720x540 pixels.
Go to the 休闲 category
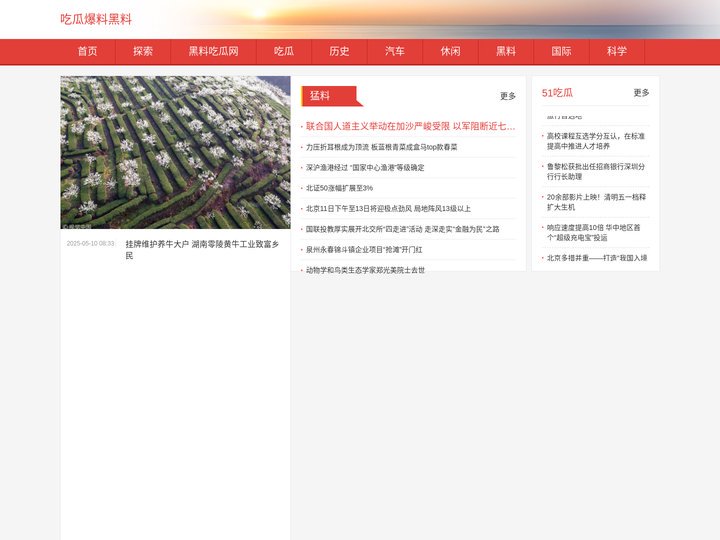tap(450, 51)
